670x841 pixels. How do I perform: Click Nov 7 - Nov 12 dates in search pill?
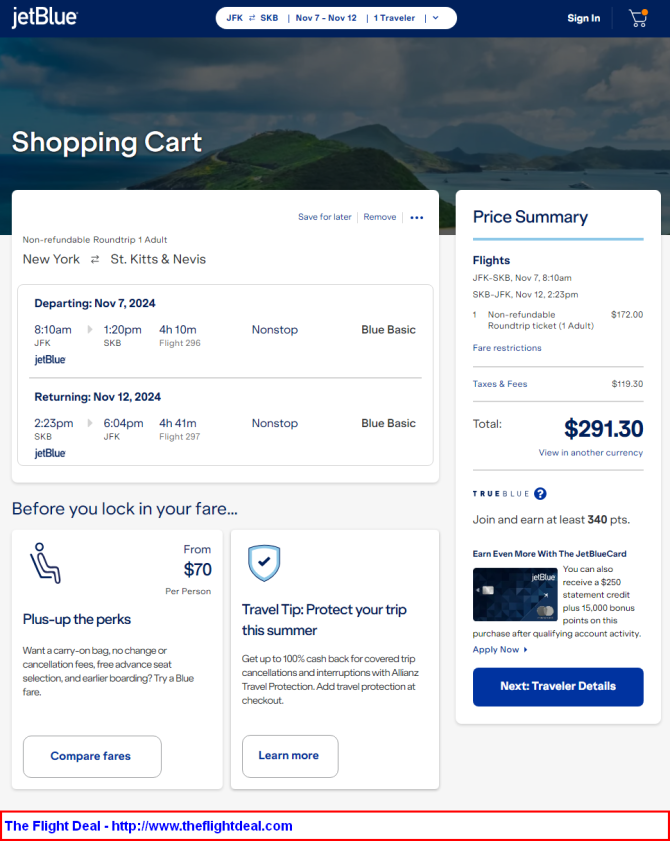point(326,18)
